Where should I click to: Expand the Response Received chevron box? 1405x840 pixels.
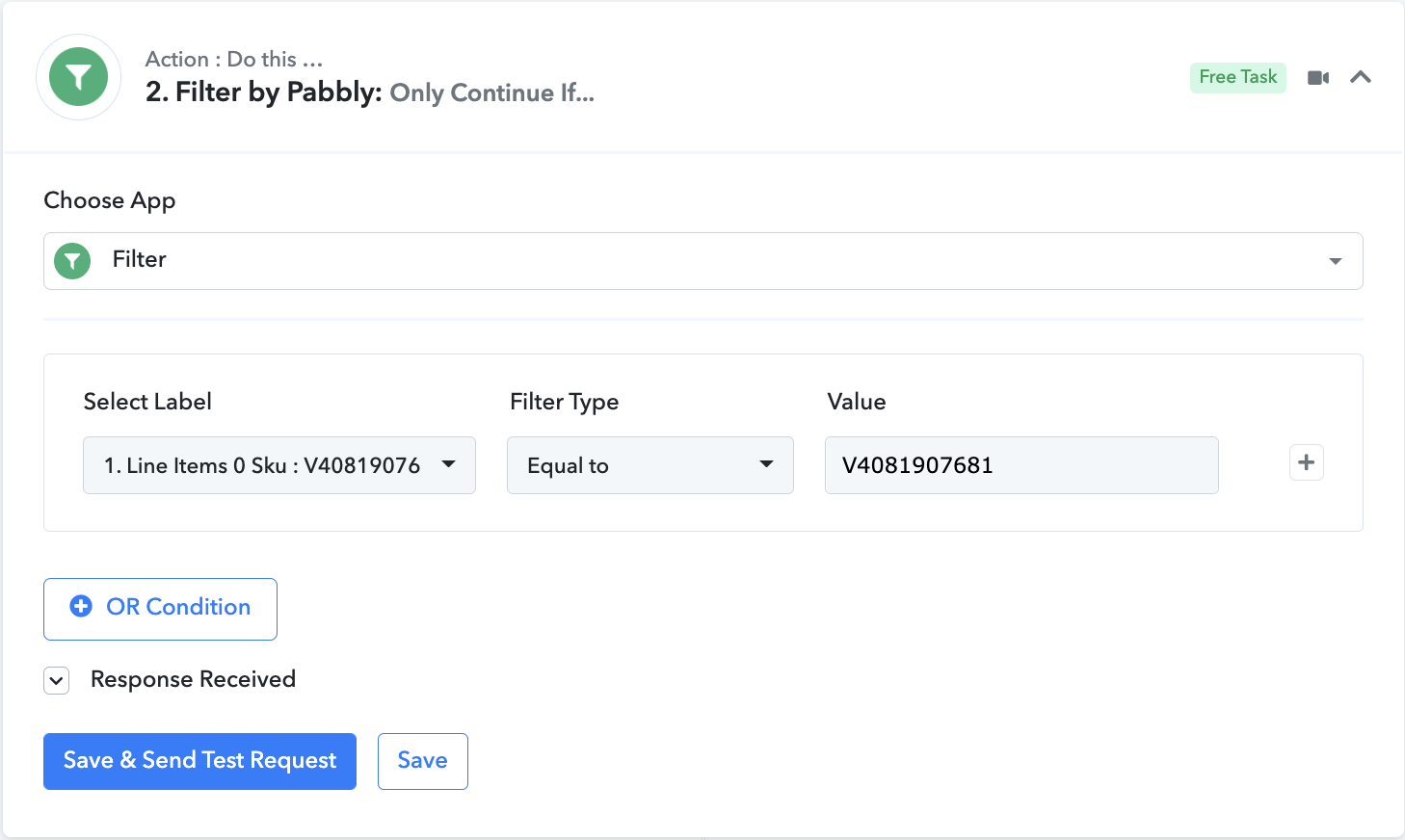[x=57, y=681]
